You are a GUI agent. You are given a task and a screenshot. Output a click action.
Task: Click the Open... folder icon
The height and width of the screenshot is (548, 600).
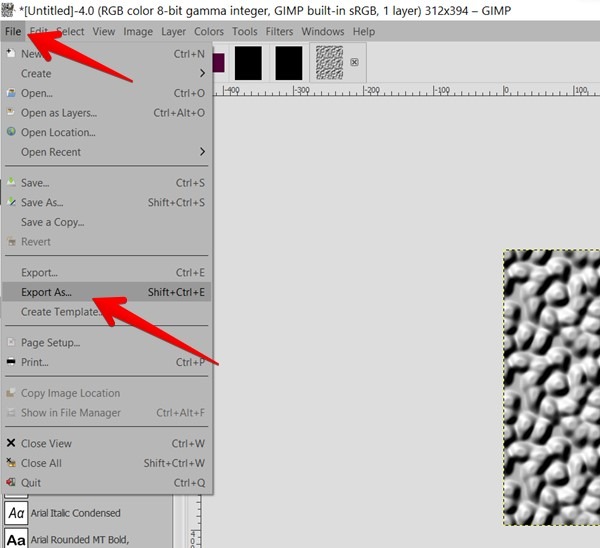tap(11, 93)
